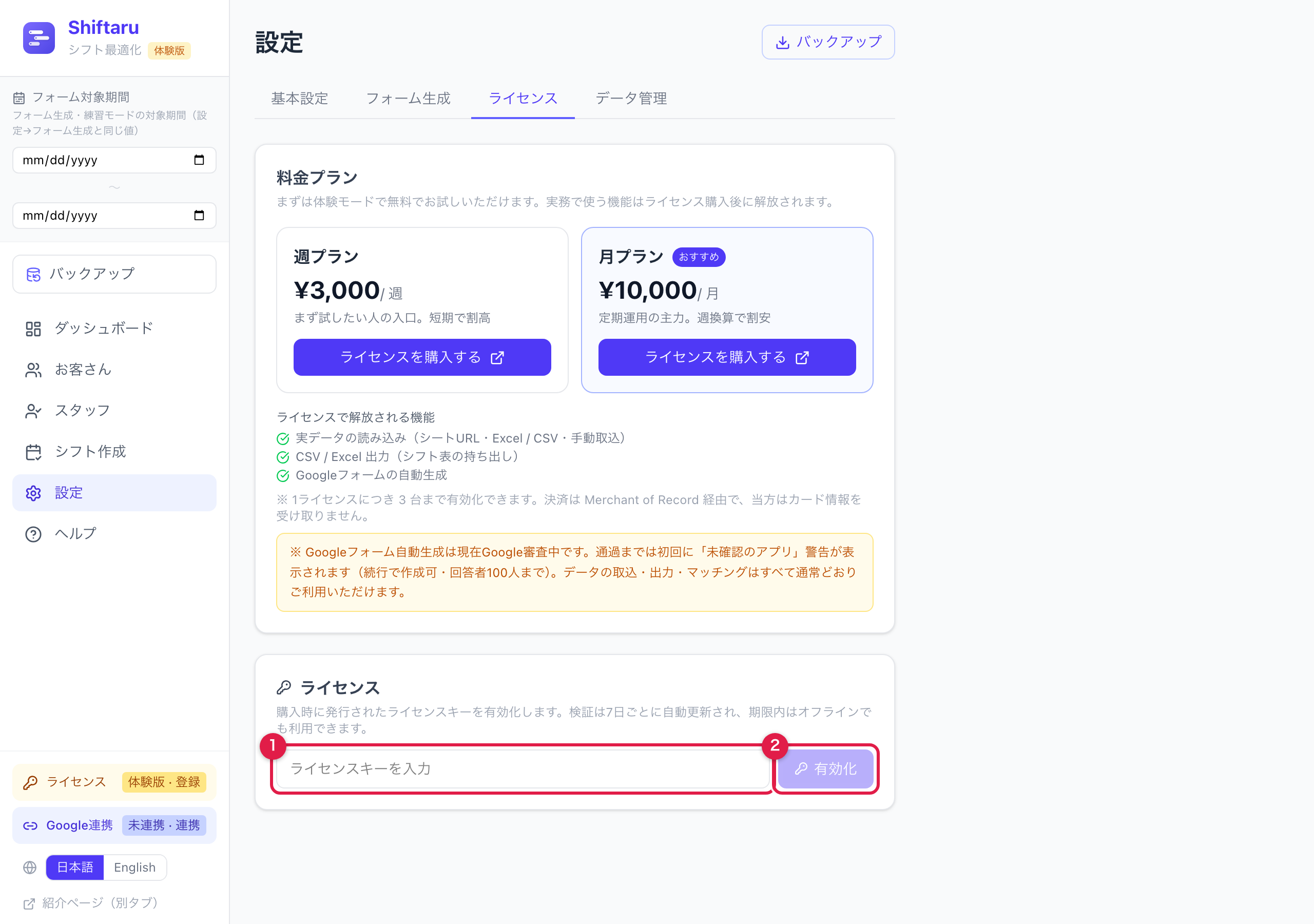Buy license for 月プラン
Viewport: 1314px width, 924px height.
(727, 357)
